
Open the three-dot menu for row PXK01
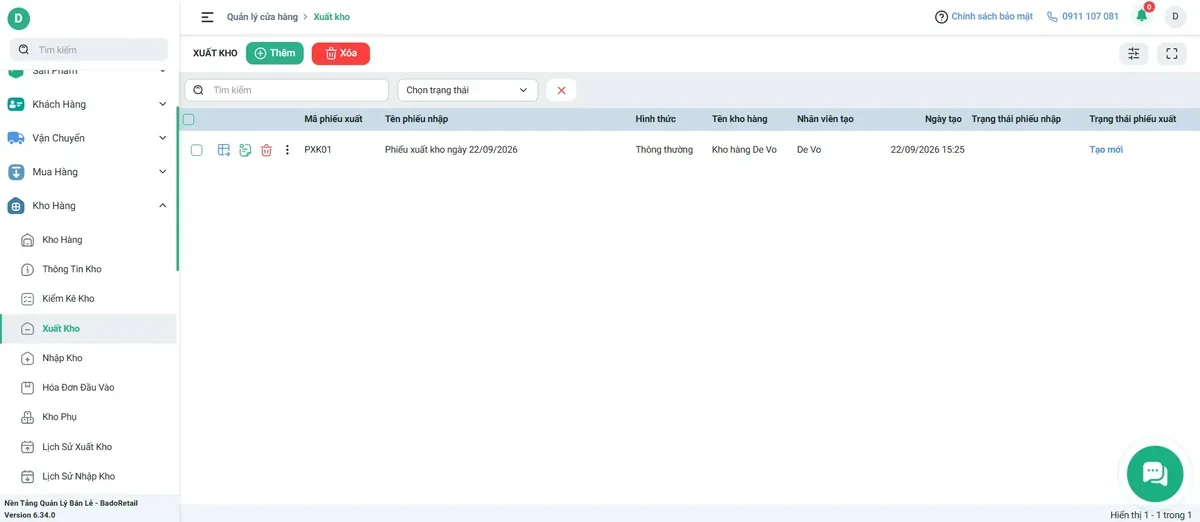point(287,150)
